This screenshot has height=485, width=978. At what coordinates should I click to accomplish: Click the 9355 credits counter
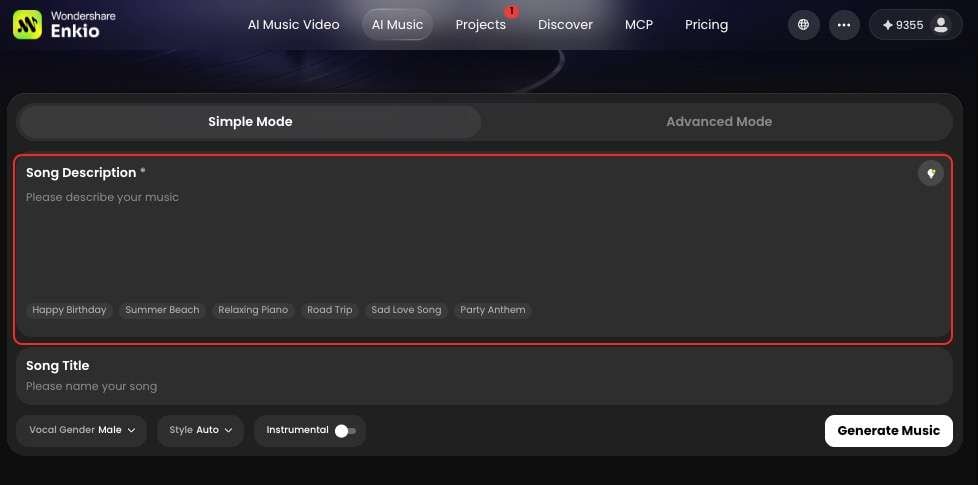tap(903, 25)
